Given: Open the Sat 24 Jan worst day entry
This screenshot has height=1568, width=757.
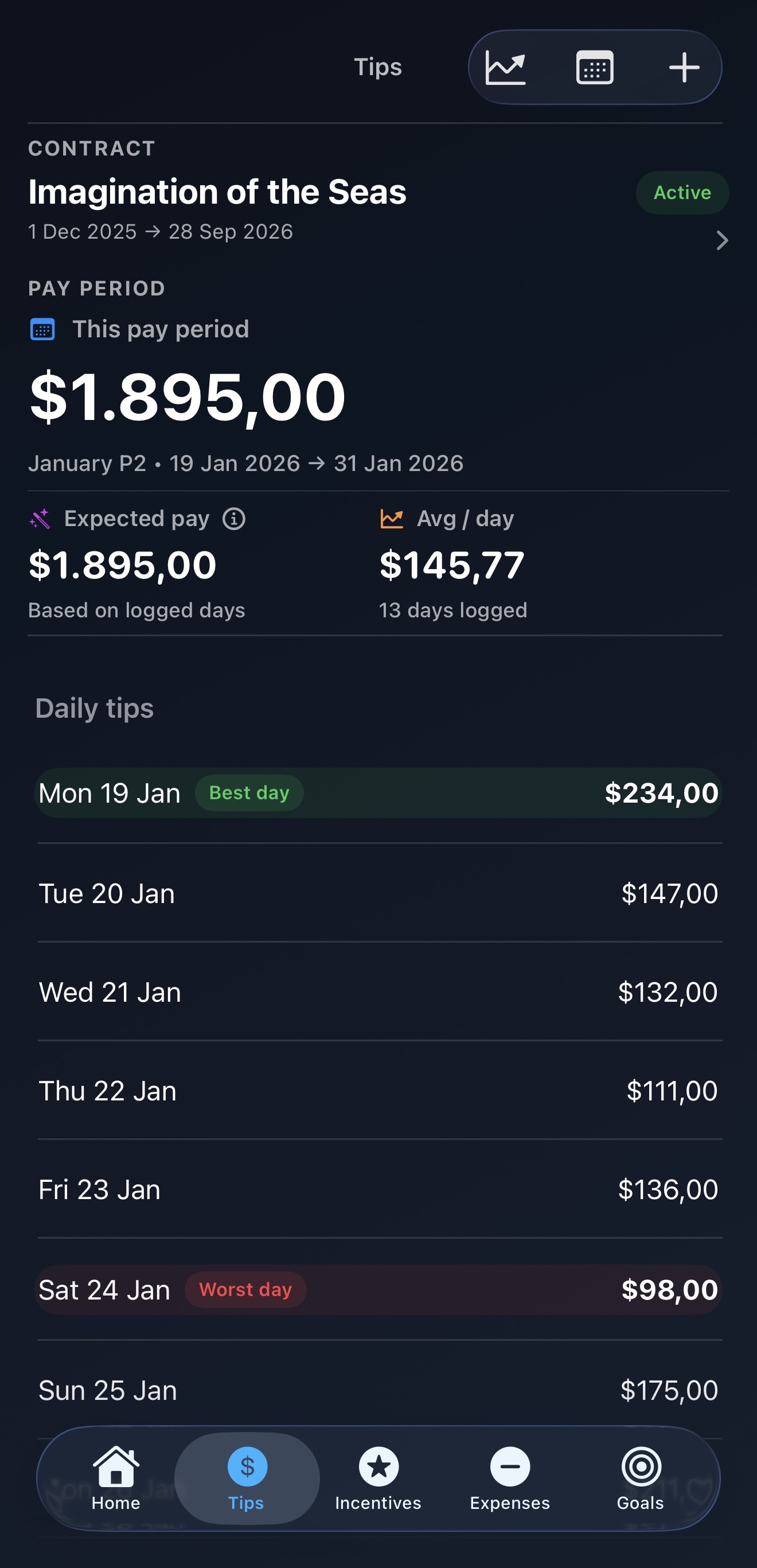Looking at the screenshot, I should pyautogui.click(x=378, y=1290).
